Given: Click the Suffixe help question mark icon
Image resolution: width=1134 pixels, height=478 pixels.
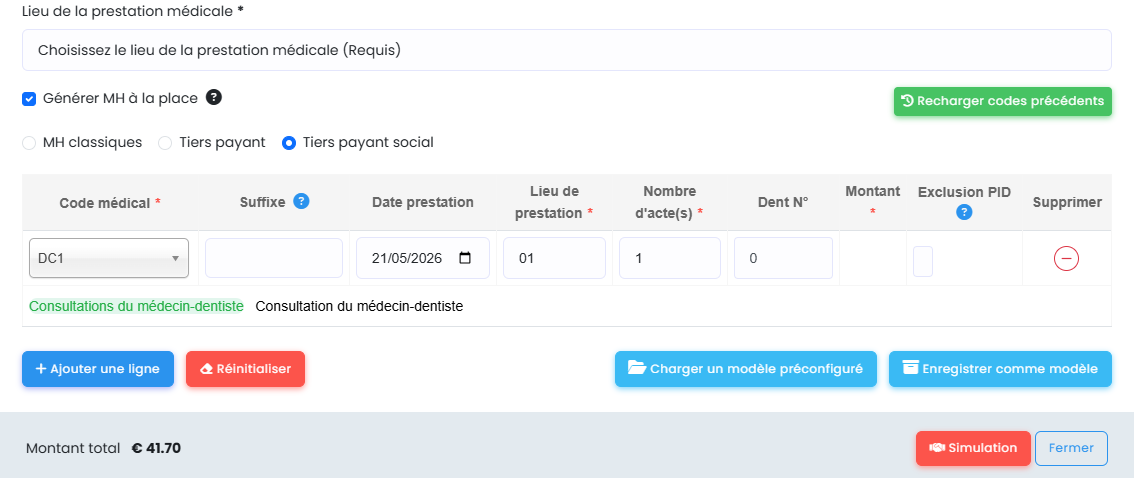Looking at the screenshot, I should 302,202.
